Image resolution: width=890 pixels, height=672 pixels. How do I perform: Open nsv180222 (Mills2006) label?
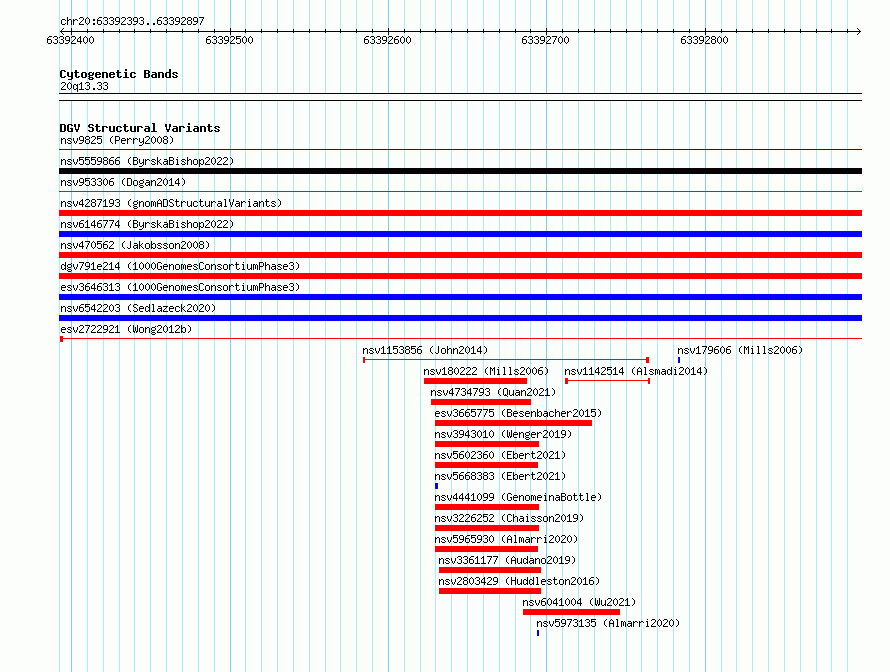click(486, 371)
